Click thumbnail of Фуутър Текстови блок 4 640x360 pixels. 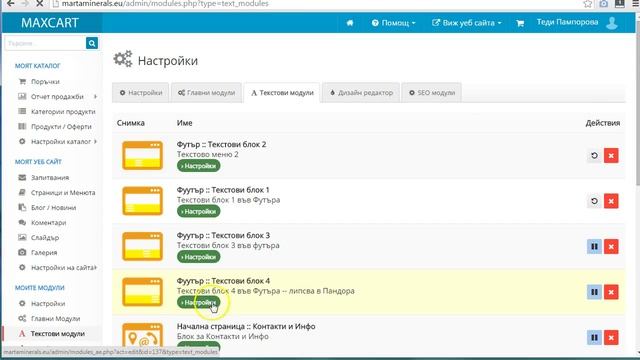click(142, 292)
